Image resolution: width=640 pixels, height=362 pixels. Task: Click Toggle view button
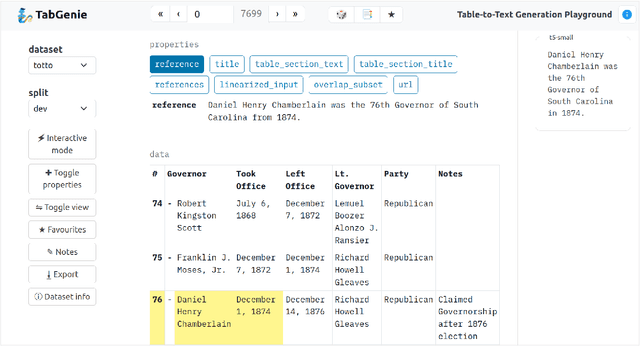pos(62,207)
